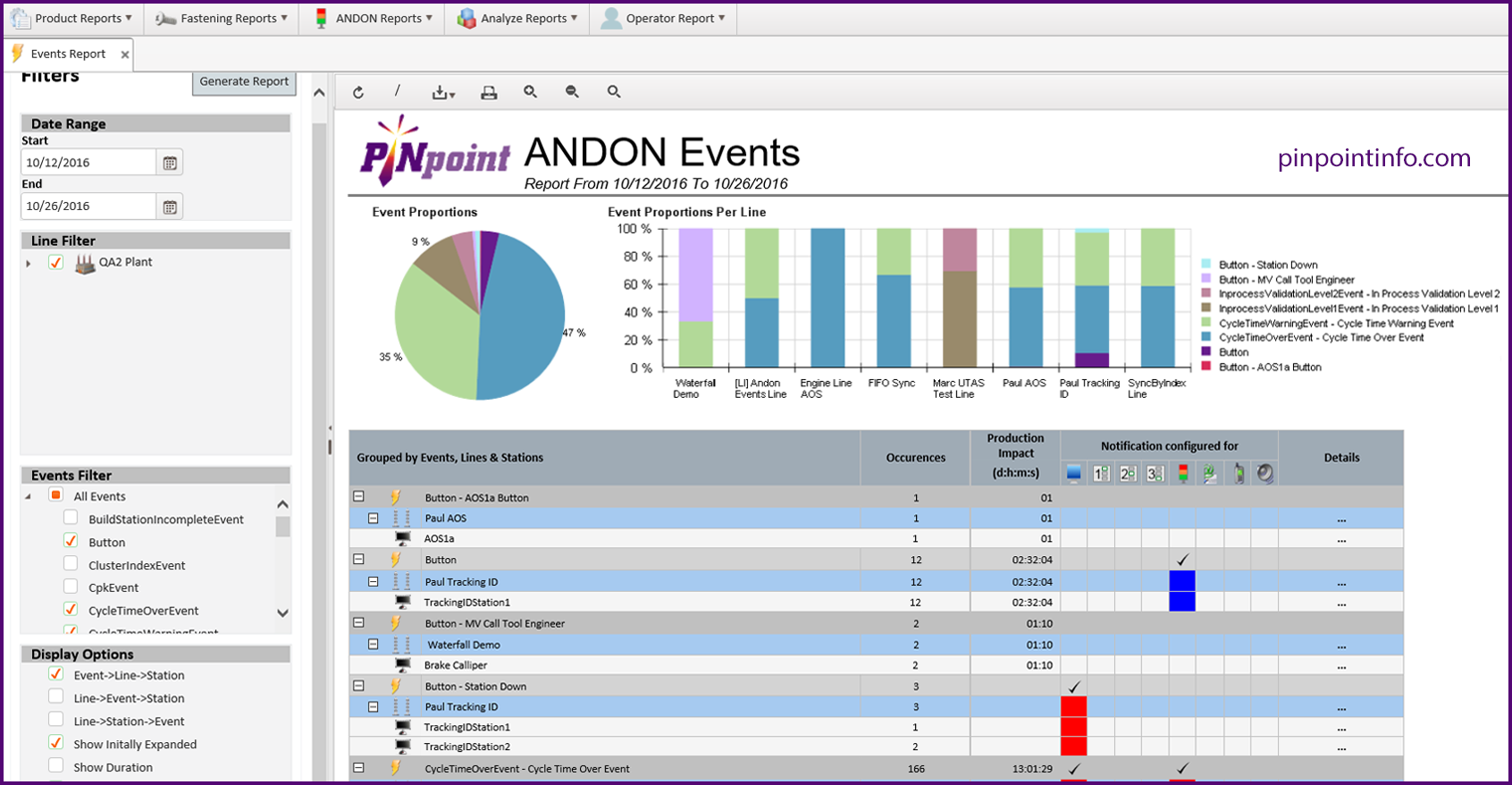Collapse the Waterfall Demo line row
1512x785 pixels.
pos(374,644)
